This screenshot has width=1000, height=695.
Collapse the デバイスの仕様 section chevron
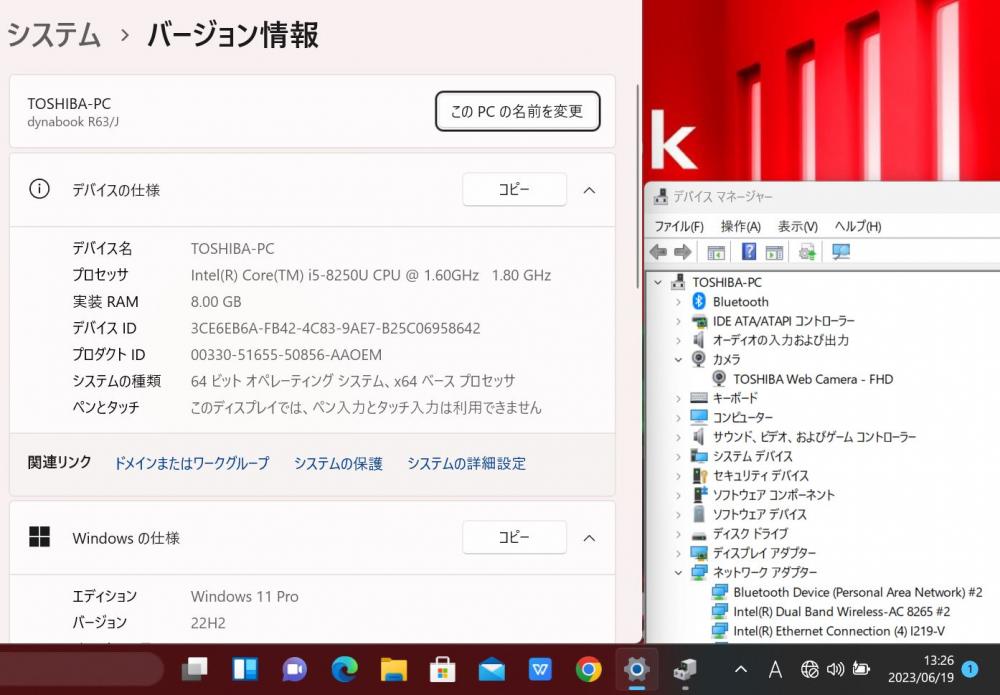tap(589, 190)
